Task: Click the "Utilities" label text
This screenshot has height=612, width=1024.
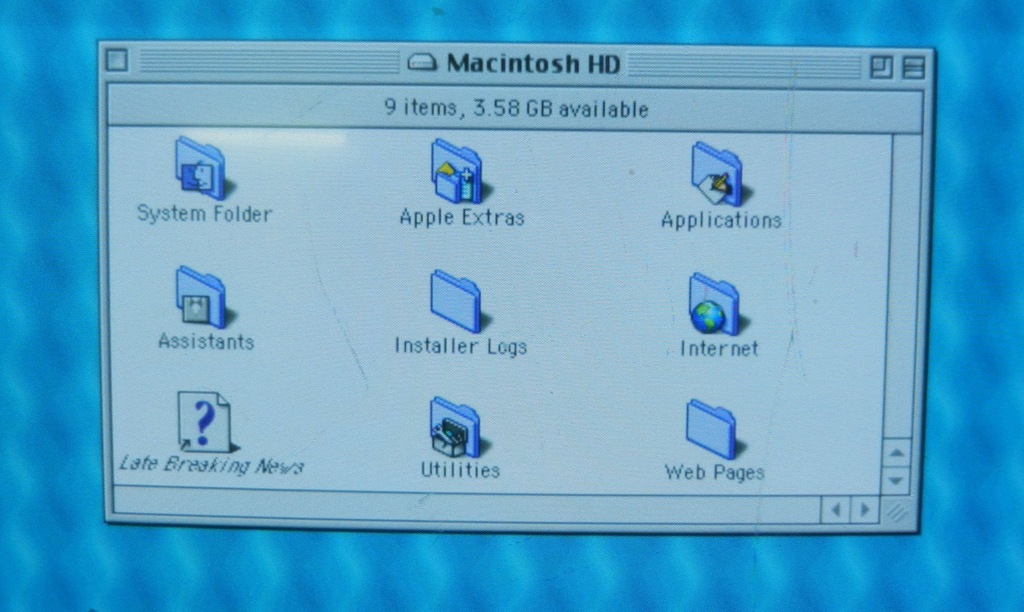Action: (460, 470)
